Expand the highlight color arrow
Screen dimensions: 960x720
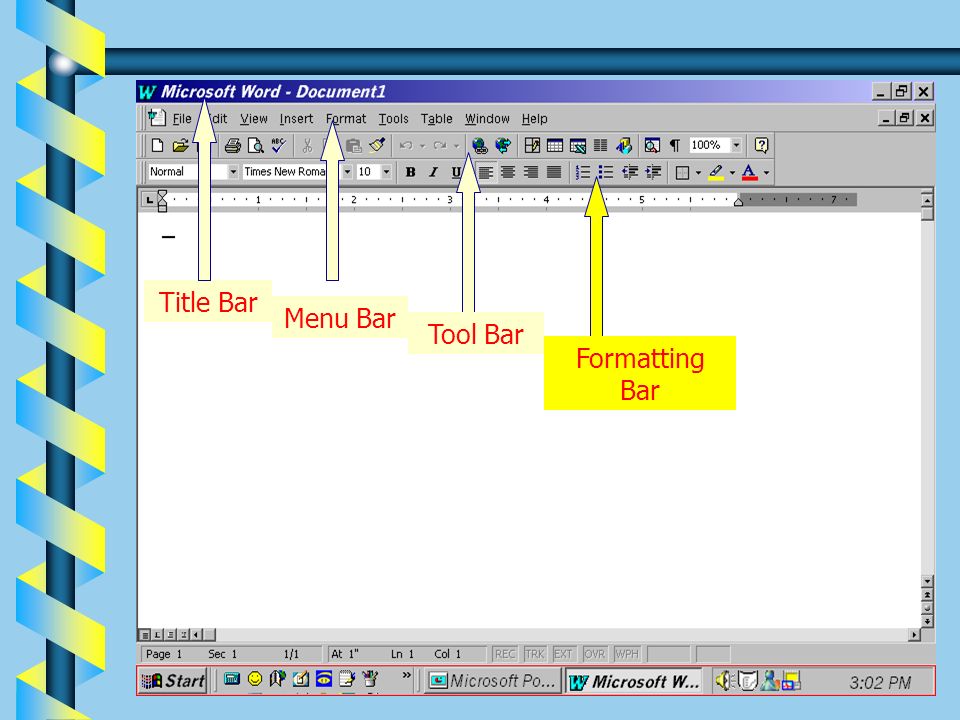point(732,173)
